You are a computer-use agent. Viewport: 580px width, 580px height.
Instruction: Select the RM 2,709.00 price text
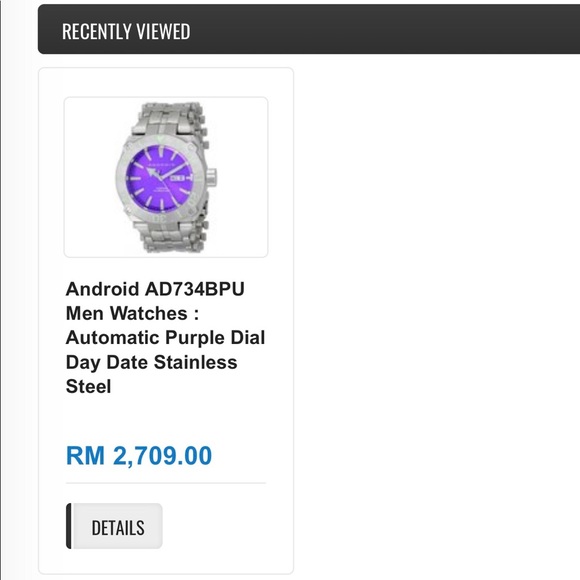[x=139, y=455]
